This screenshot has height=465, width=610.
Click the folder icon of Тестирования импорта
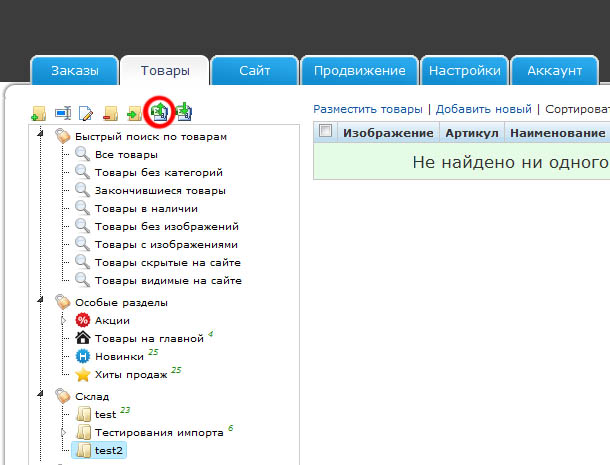coord(83,432)
